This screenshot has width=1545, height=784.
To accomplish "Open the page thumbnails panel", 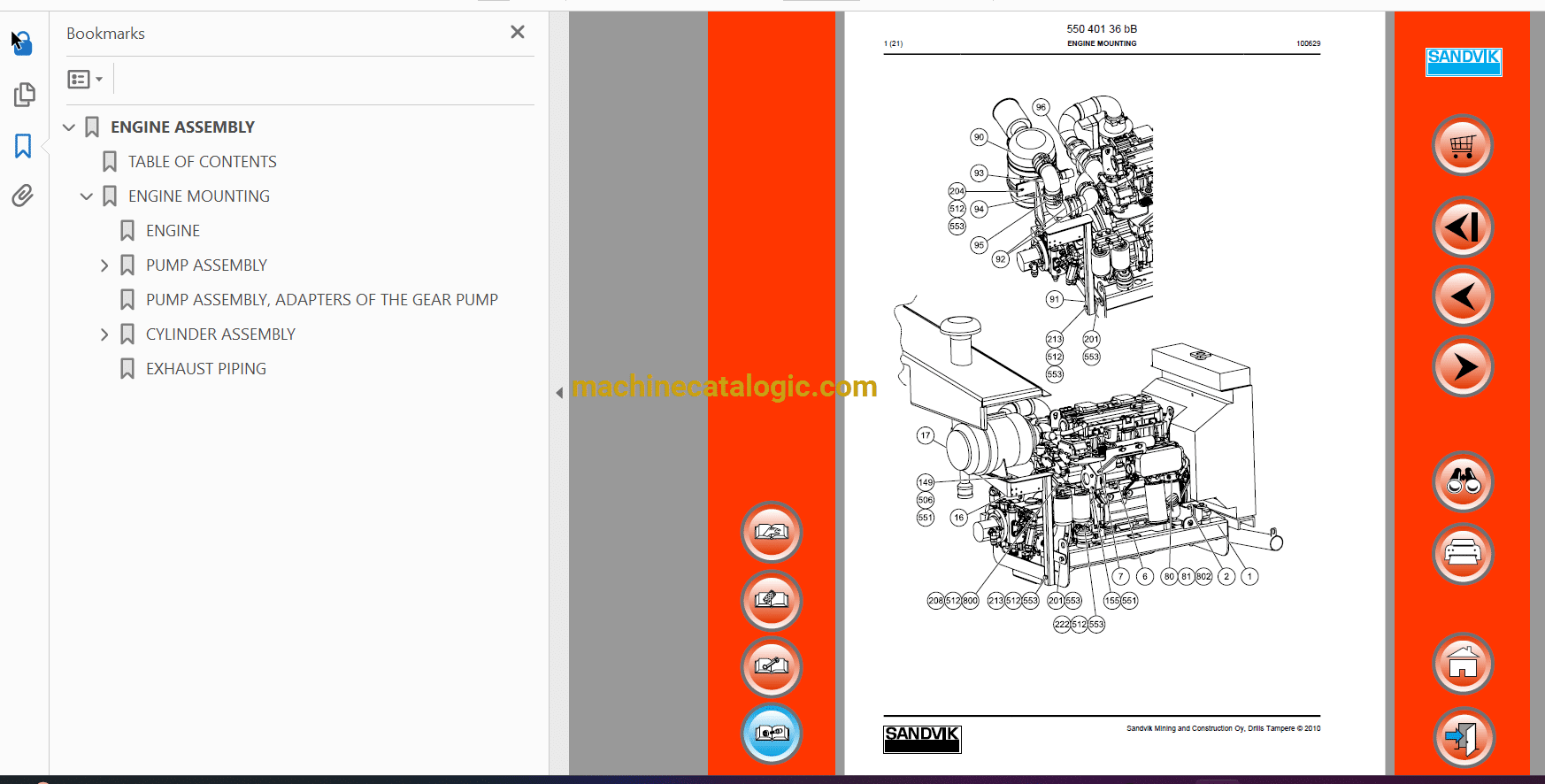I will [x=24, y=95].
